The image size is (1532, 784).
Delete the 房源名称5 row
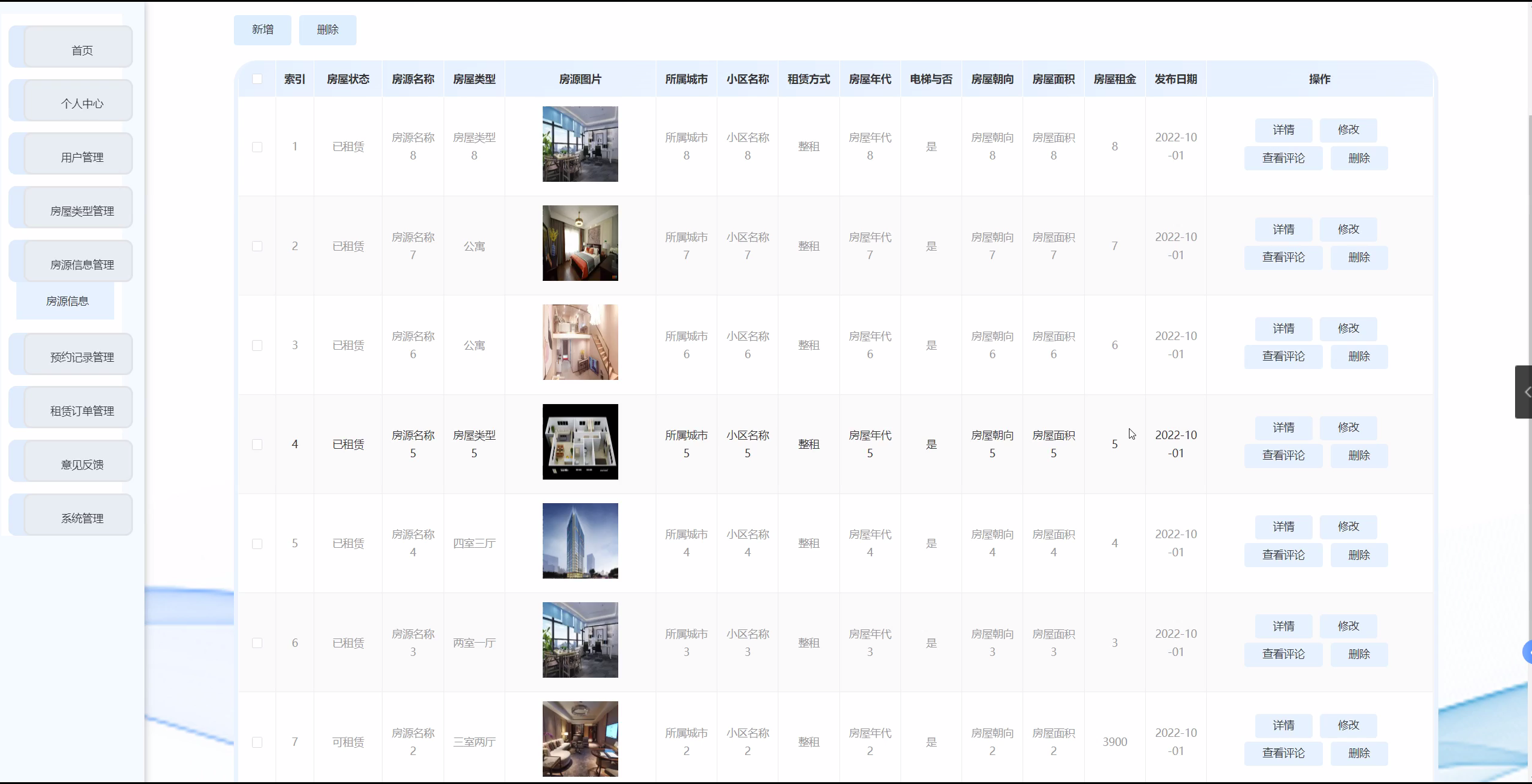(x=1359, y=455)
